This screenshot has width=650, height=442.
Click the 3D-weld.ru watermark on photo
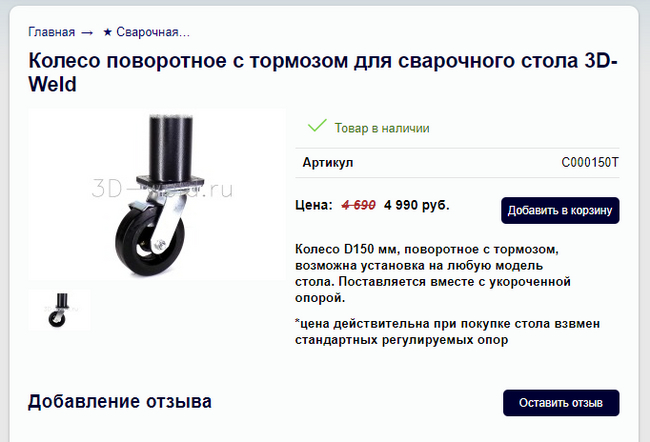point(162,189)
